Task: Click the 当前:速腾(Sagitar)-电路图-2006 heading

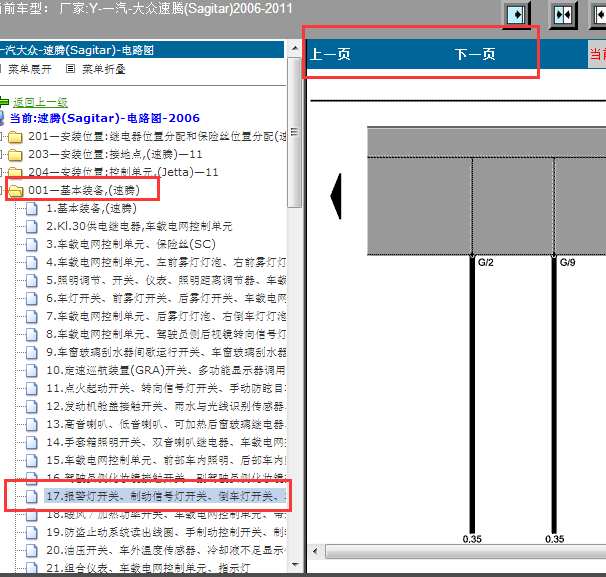Action: 105,118
